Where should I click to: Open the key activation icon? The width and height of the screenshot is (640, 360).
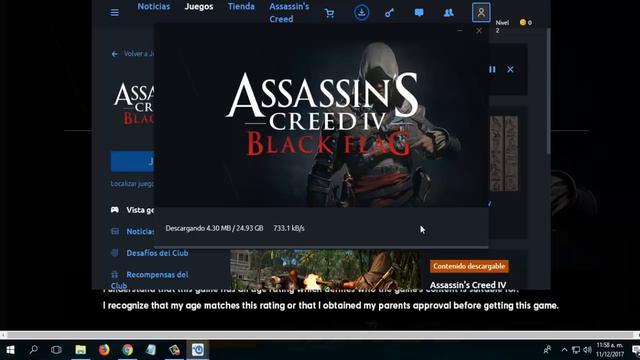[x=389, y=13]
